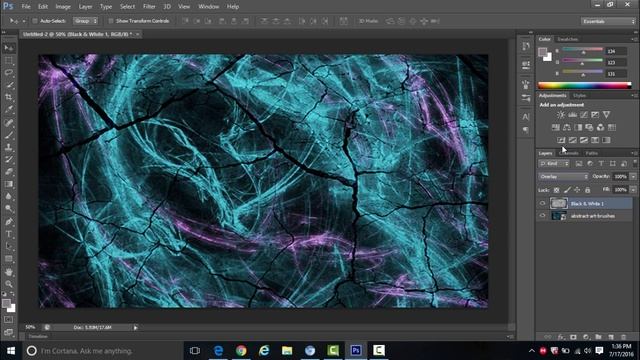The image size is (640, 360).
Task: Select the Eraser tool
Action: coord(9,172)
